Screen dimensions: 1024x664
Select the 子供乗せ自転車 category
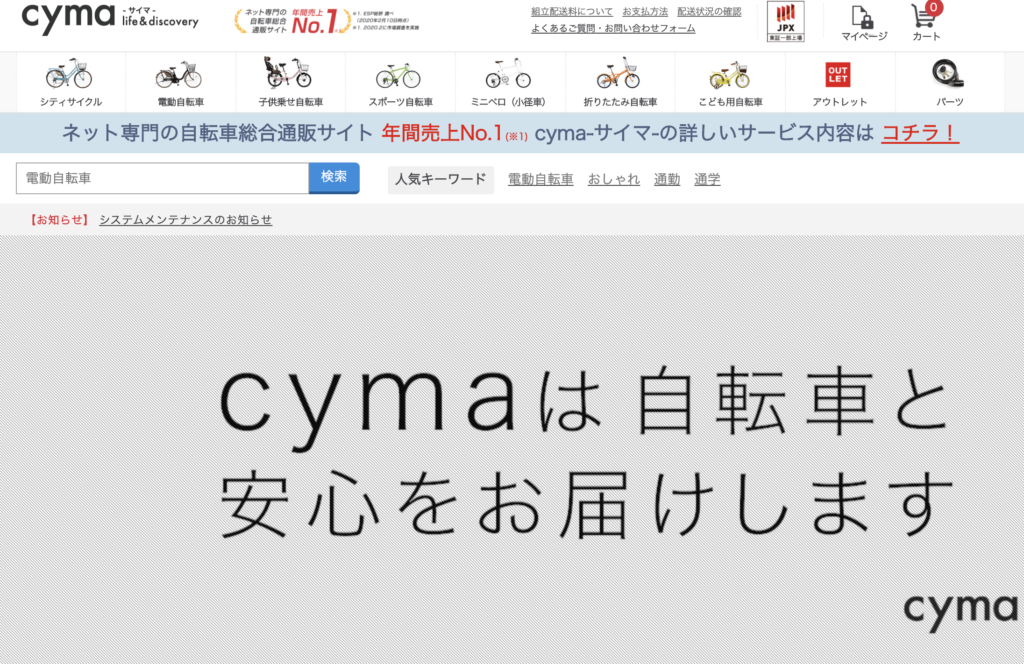(x=290, y=82)
